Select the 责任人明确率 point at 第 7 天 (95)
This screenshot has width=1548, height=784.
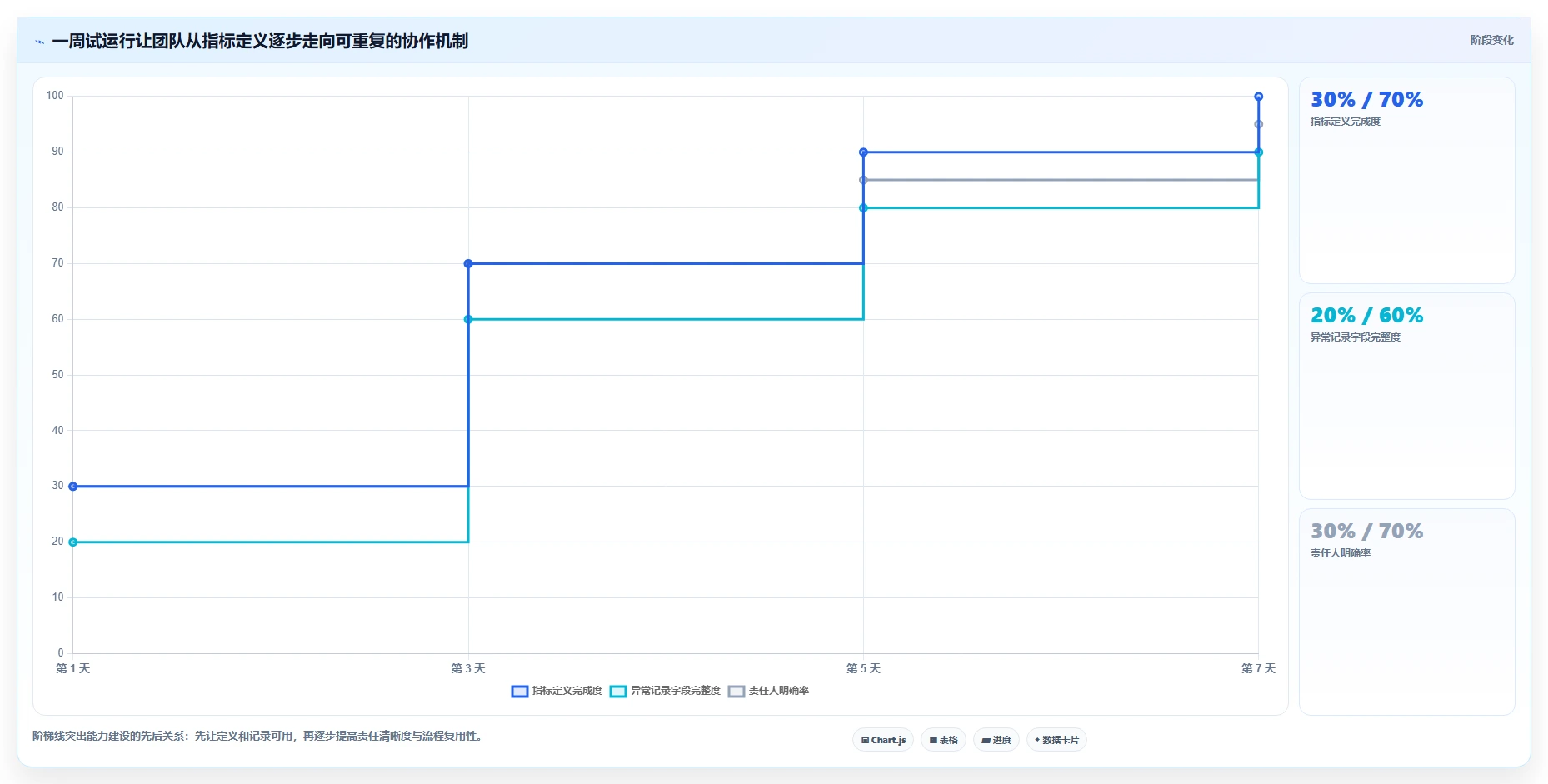[1258, 124]
